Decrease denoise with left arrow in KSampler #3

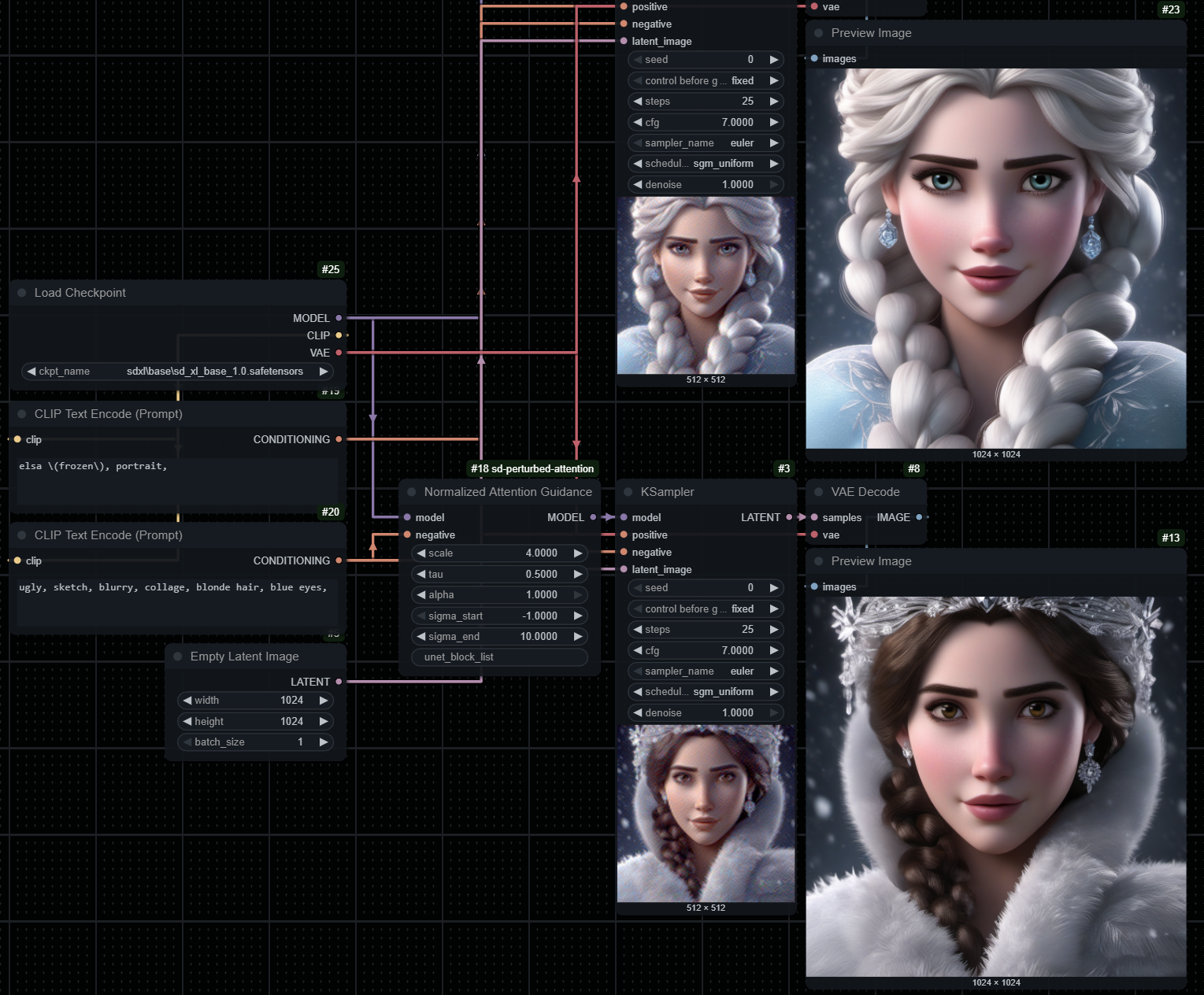[638, 712]
